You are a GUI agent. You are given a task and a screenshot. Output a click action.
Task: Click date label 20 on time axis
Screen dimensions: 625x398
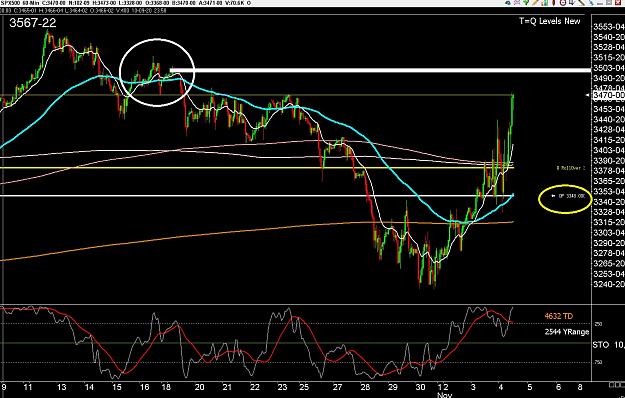click(199, 387)
